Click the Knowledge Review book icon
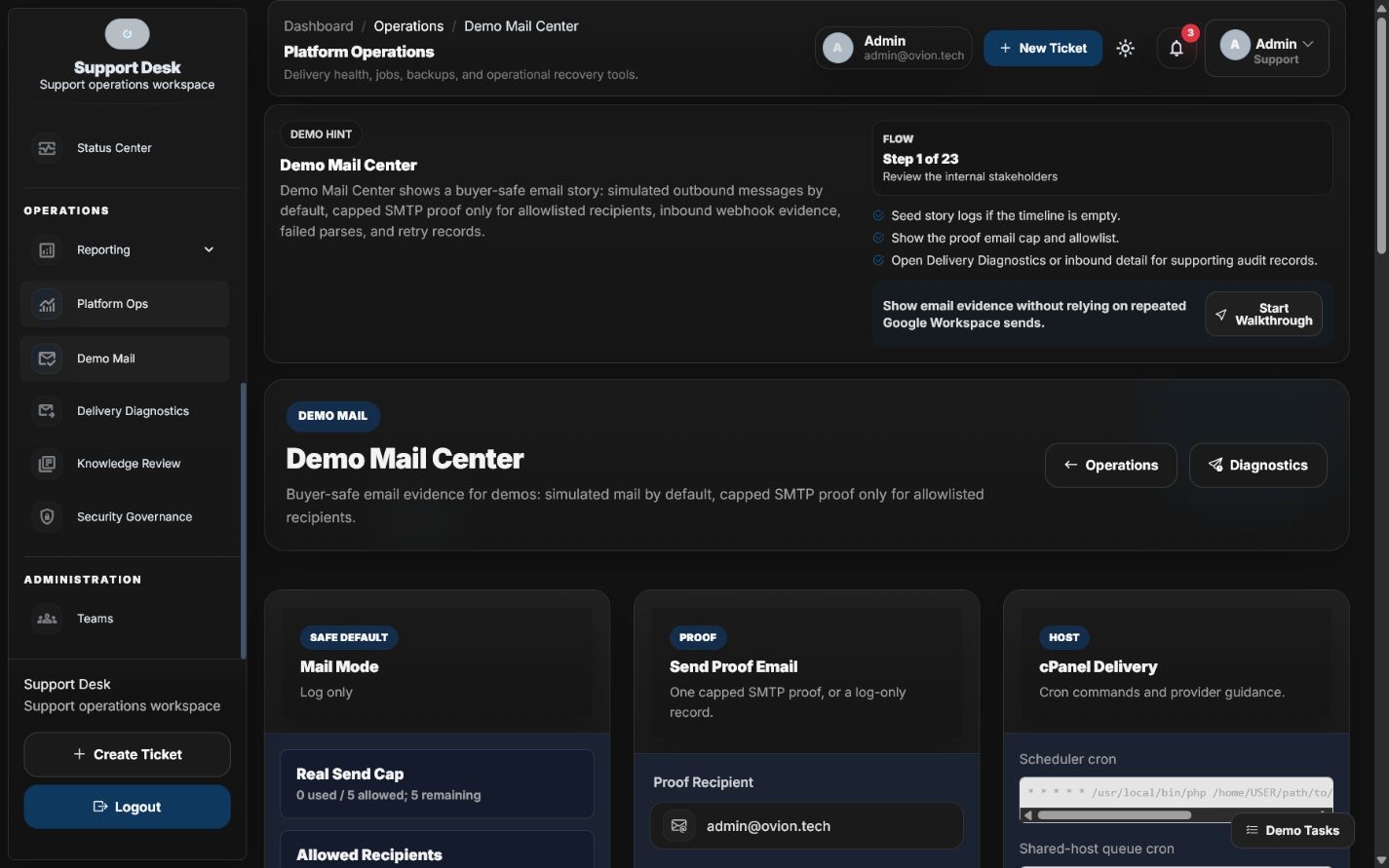 [47, 464]
